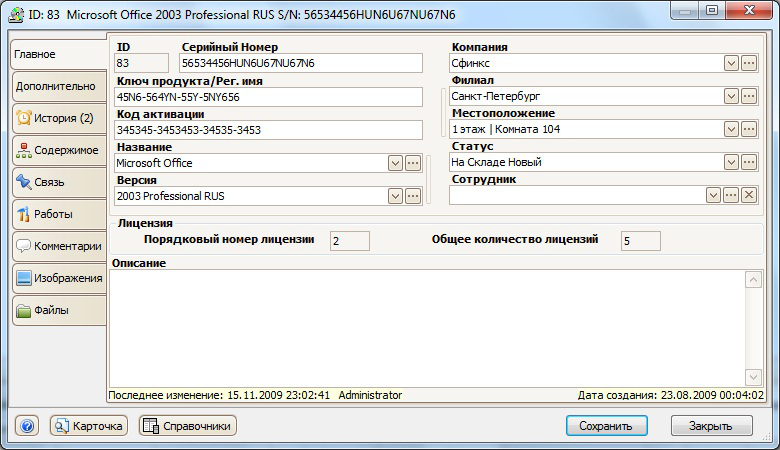Expand the Компания dropdown list
The image size is (780, 450).
tap(731, 63)
